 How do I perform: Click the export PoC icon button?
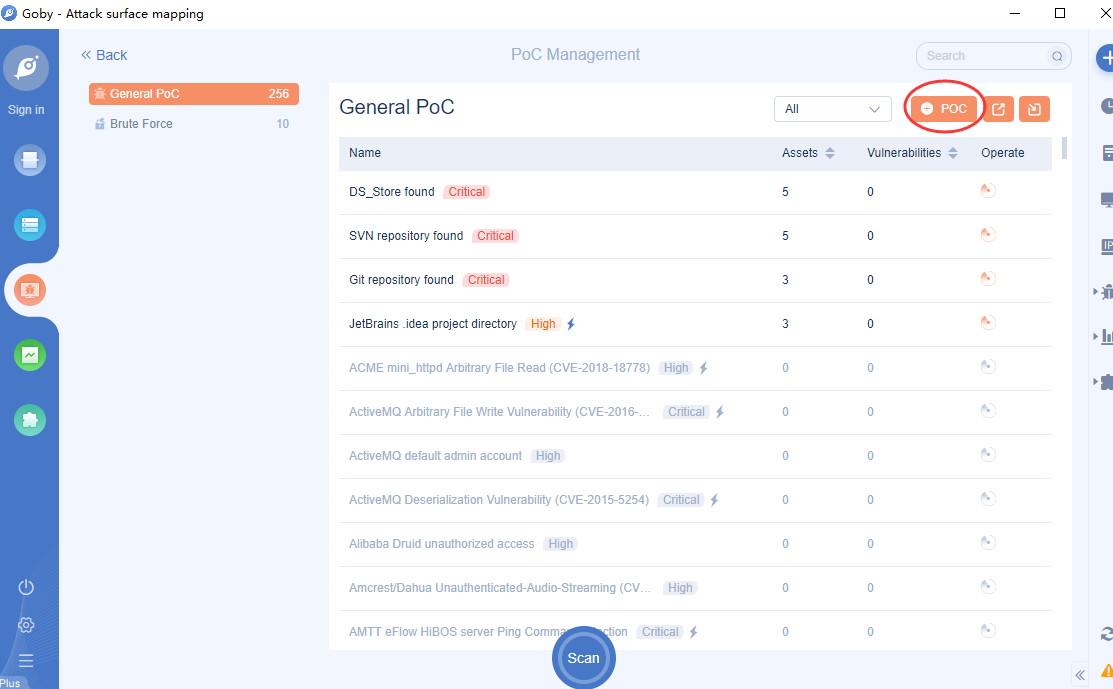point(999,109)
